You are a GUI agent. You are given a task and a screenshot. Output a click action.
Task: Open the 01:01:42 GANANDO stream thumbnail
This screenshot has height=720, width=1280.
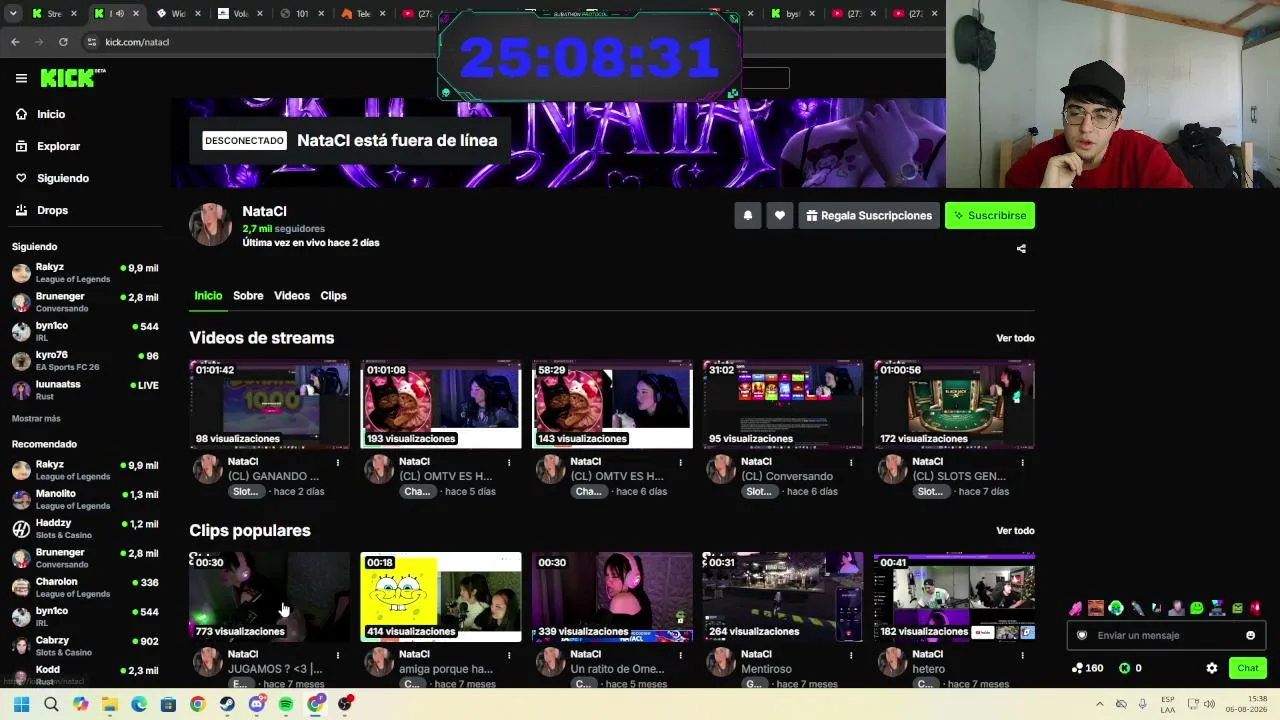[270, 404]
